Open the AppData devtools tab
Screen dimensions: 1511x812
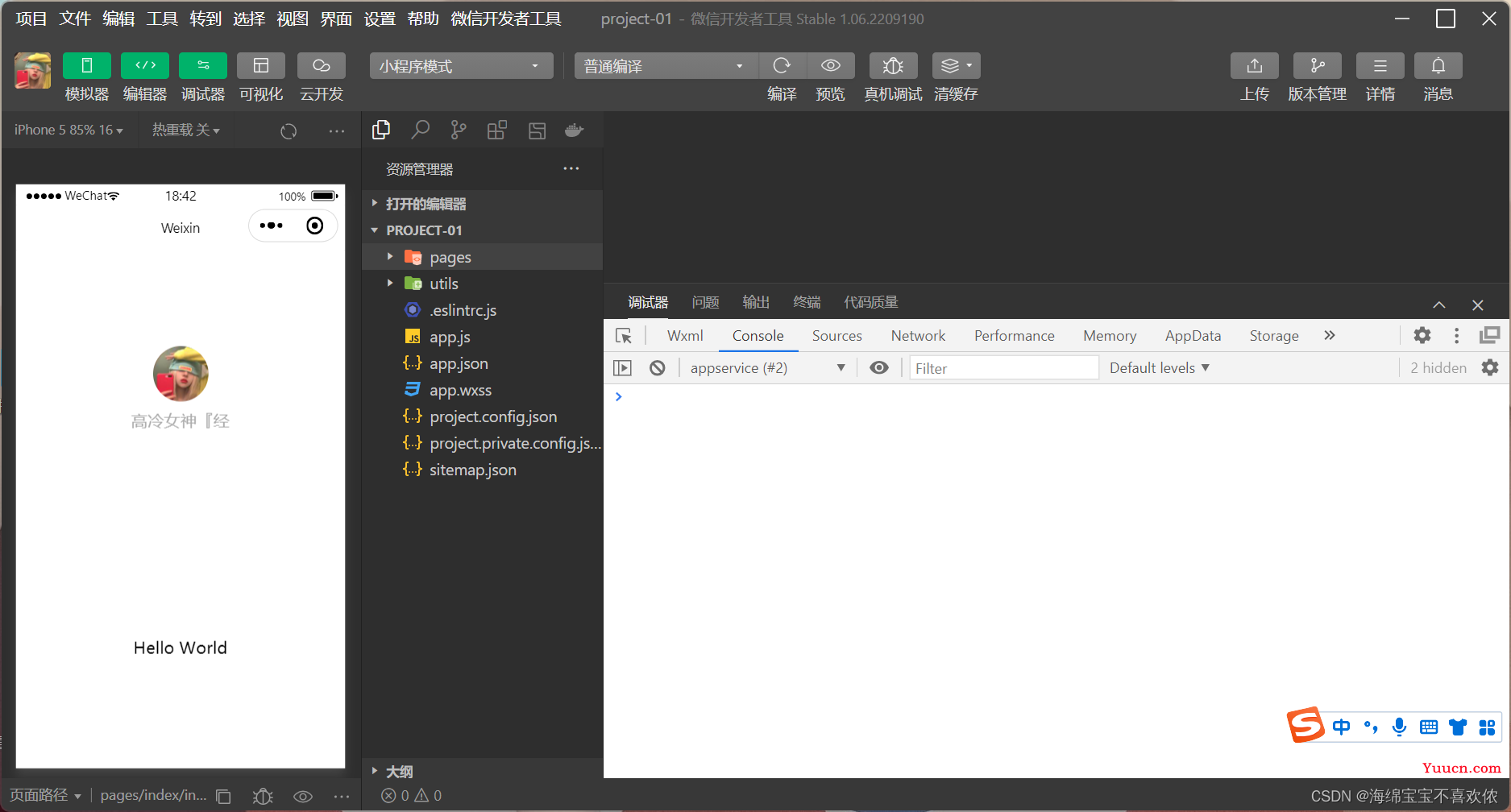(1193, 336)
